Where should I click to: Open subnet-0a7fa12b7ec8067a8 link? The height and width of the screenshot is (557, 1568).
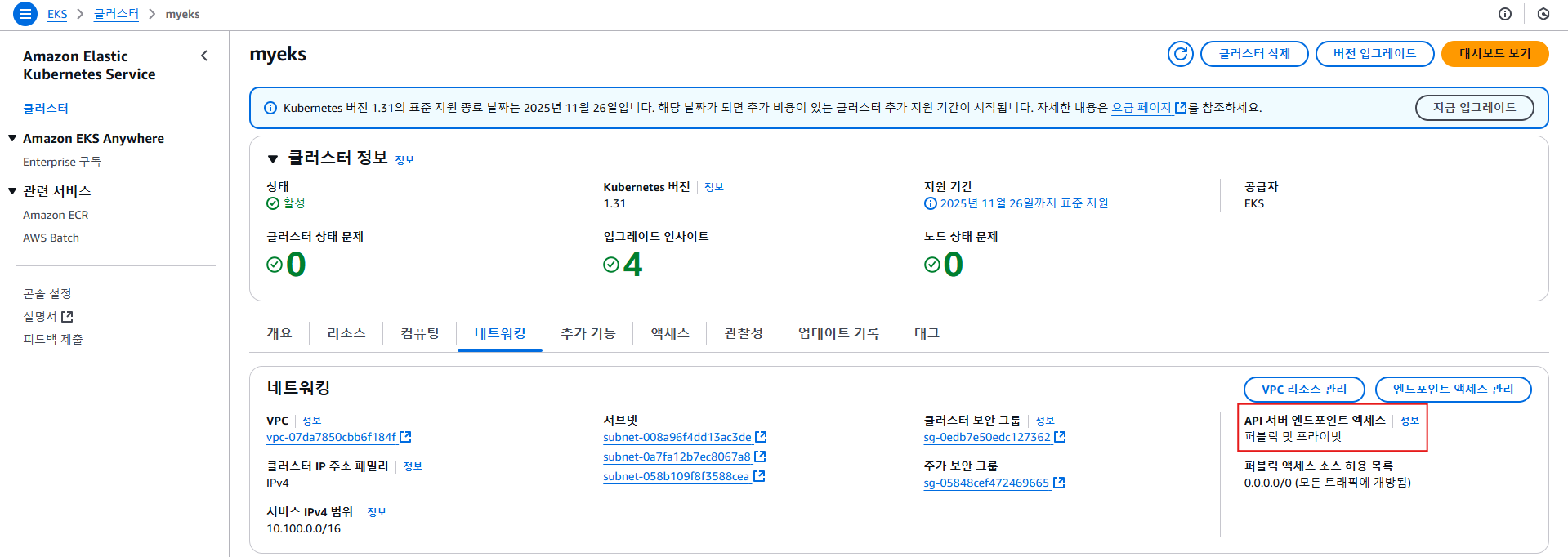coord(677,457)
